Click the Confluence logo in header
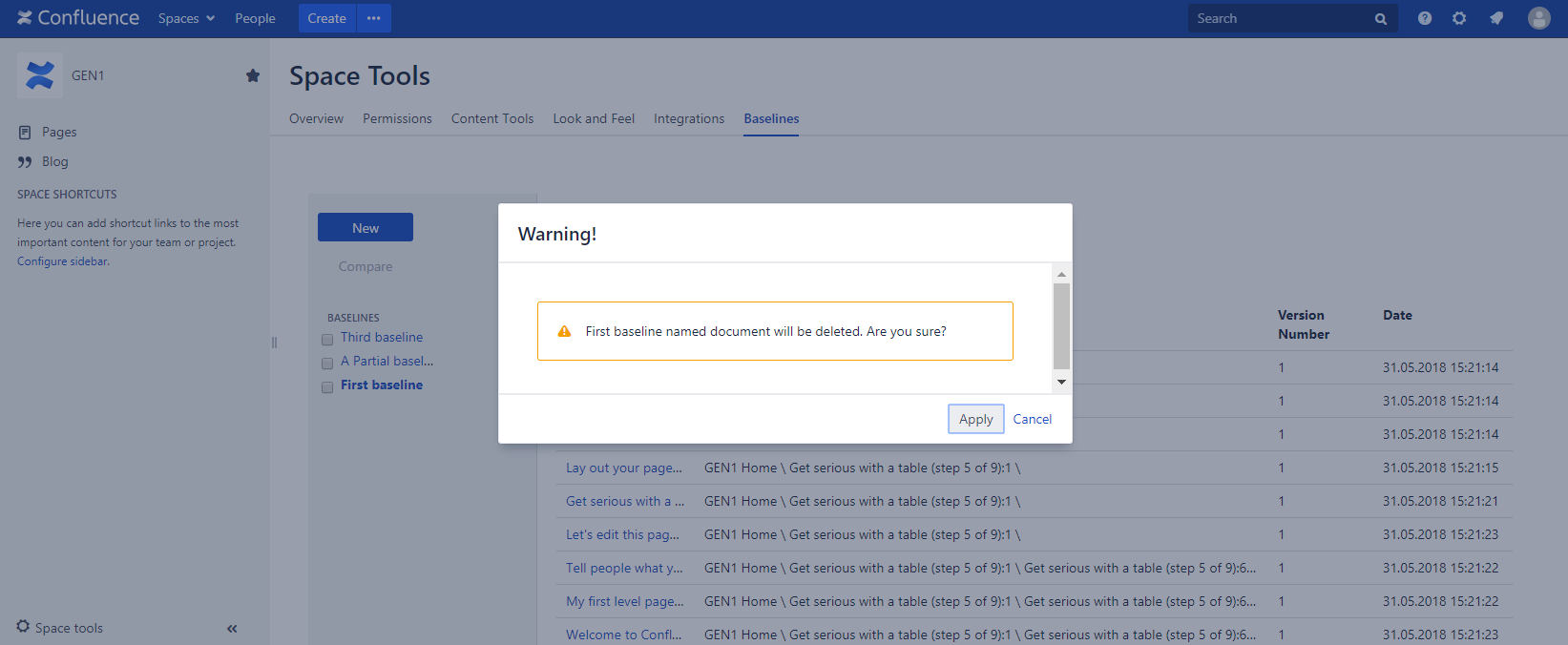 (78, 18)
